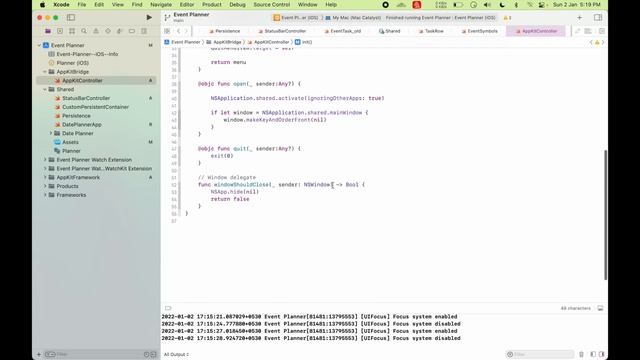Collapse the AppKitBridge group
640x360 pixels.
(x=45, y=72)
